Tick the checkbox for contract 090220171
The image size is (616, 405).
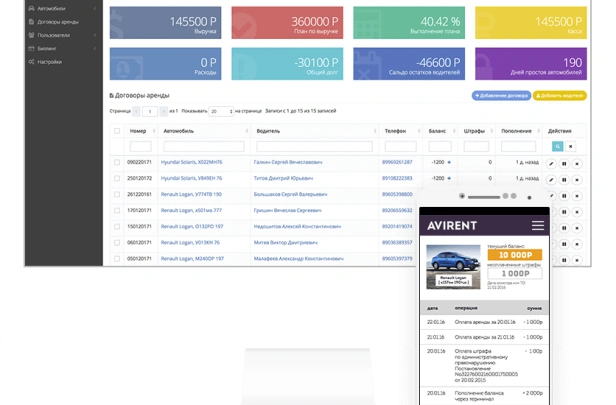(117, 162)
